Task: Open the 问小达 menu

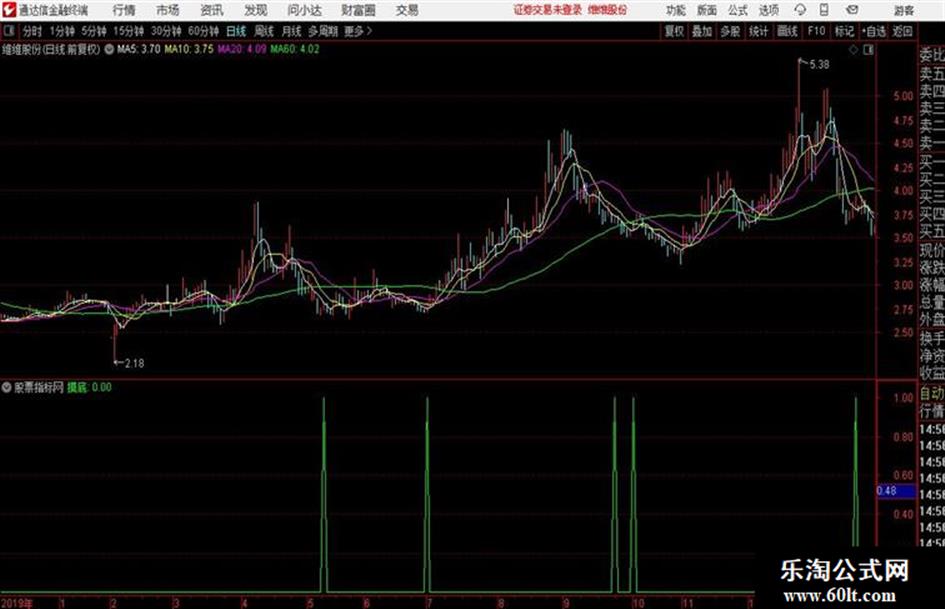Action: (304, 10)
